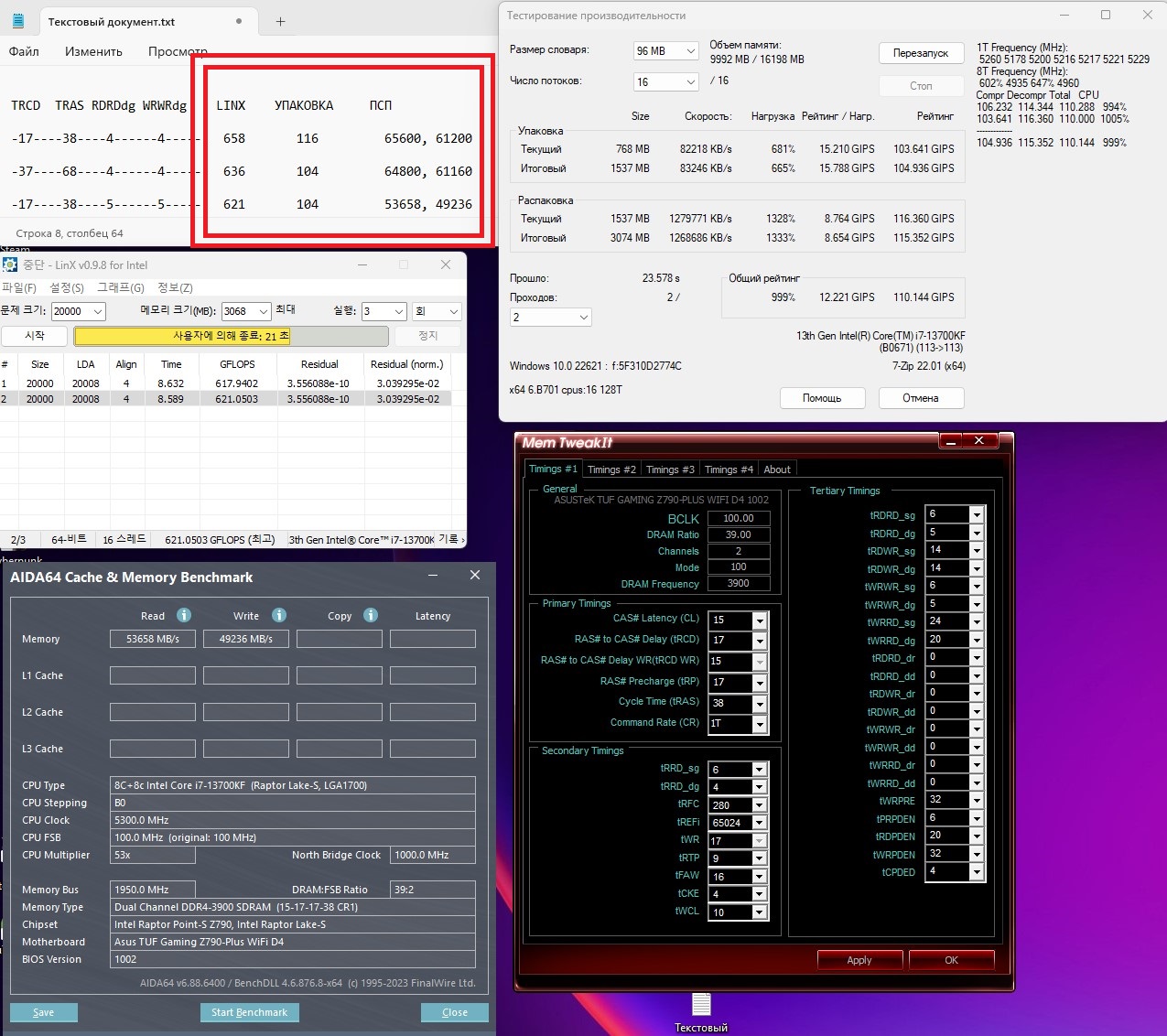Open the Текстовый desktop file icon

tap(701, 1005)
